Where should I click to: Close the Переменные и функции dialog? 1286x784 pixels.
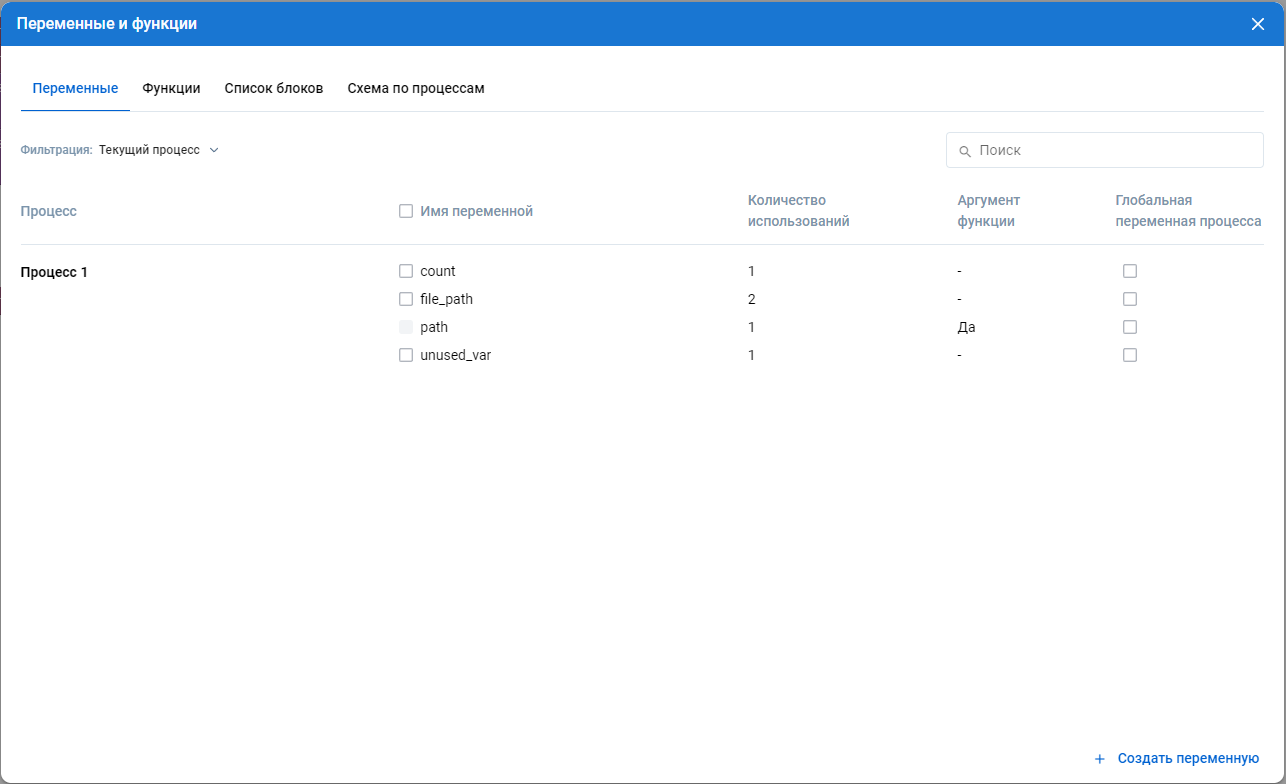(1258, 24)
